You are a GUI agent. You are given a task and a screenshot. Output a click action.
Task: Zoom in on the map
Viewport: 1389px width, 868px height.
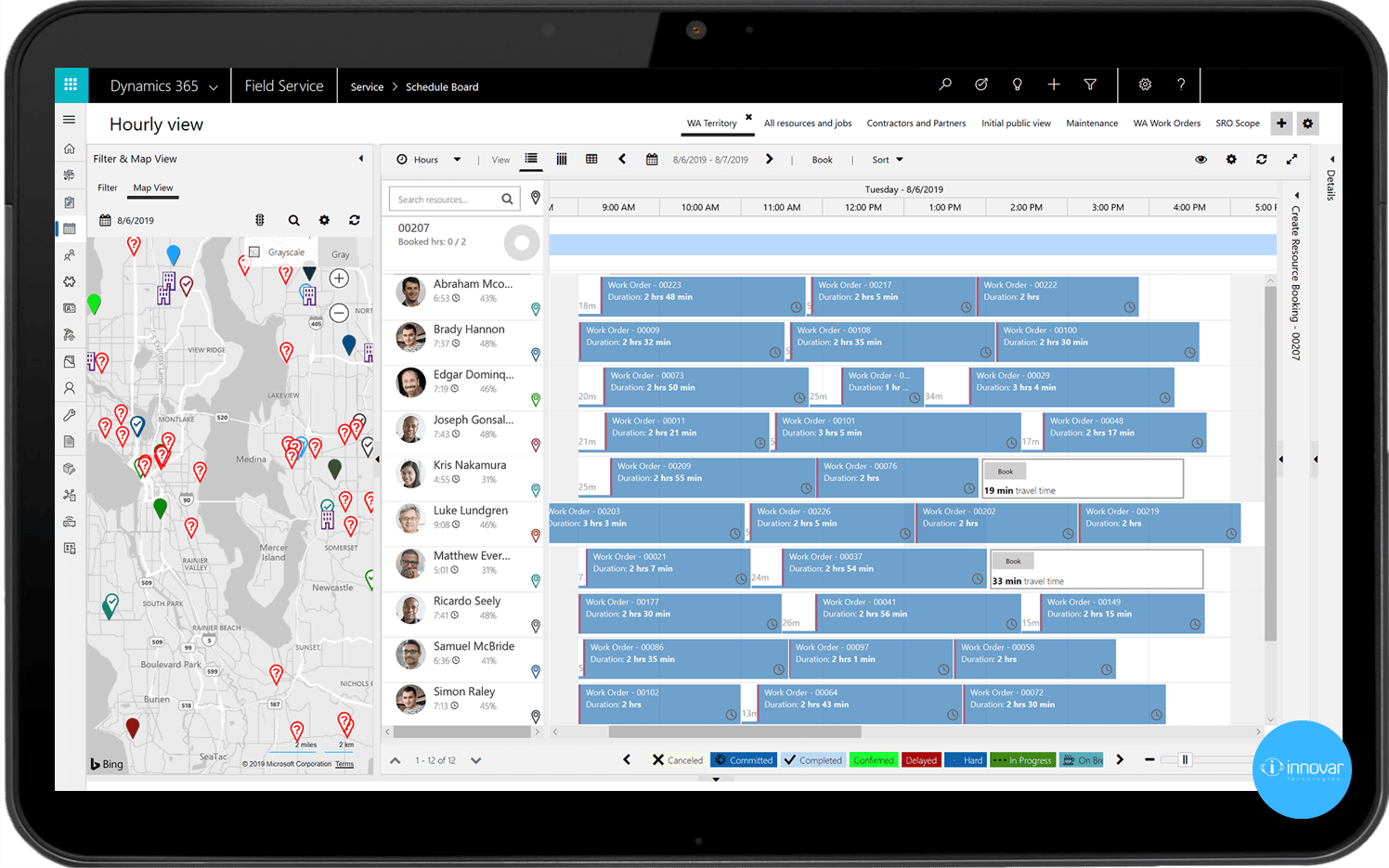[x=339, y=279]
